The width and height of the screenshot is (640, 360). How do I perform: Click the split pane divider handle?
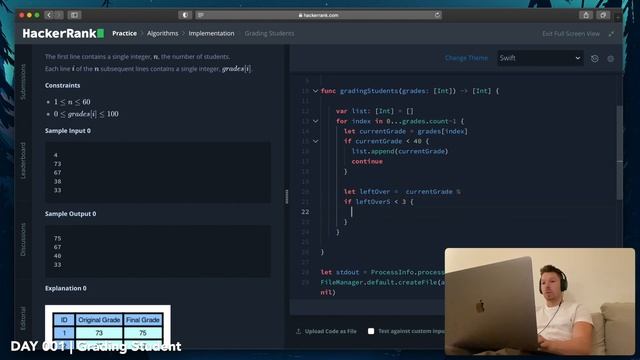(287, 197)
